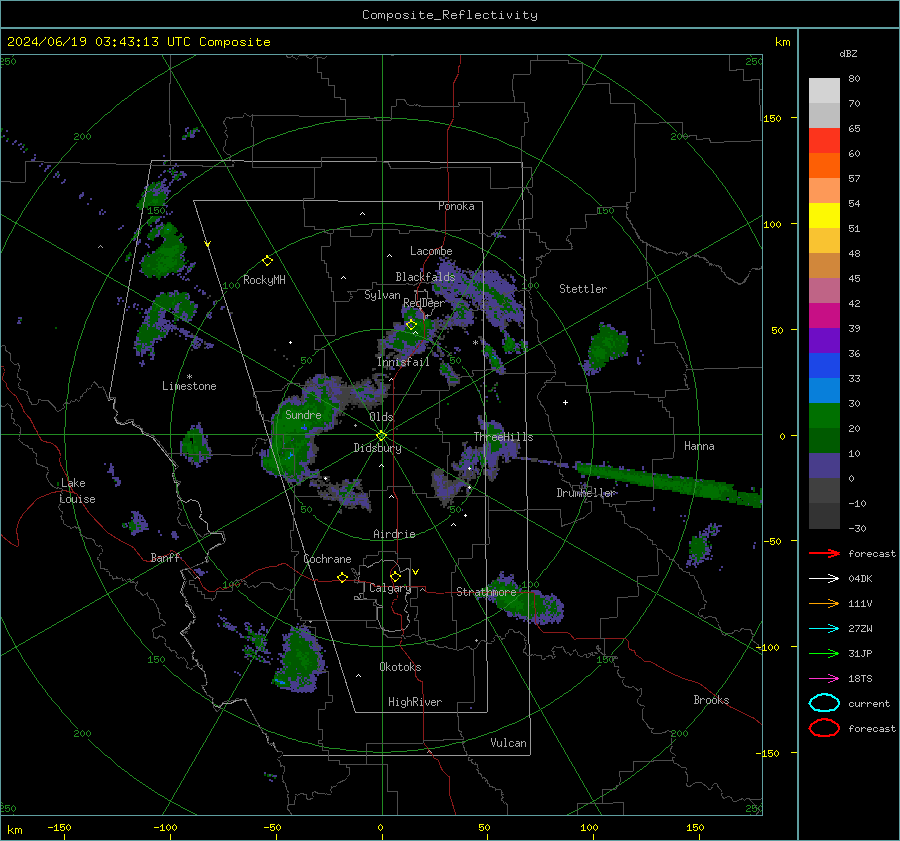The width and height of the screenshot is (900, 841).
Task: Select the yellow diamond marker above RockyMH
Action: (267, 261)
